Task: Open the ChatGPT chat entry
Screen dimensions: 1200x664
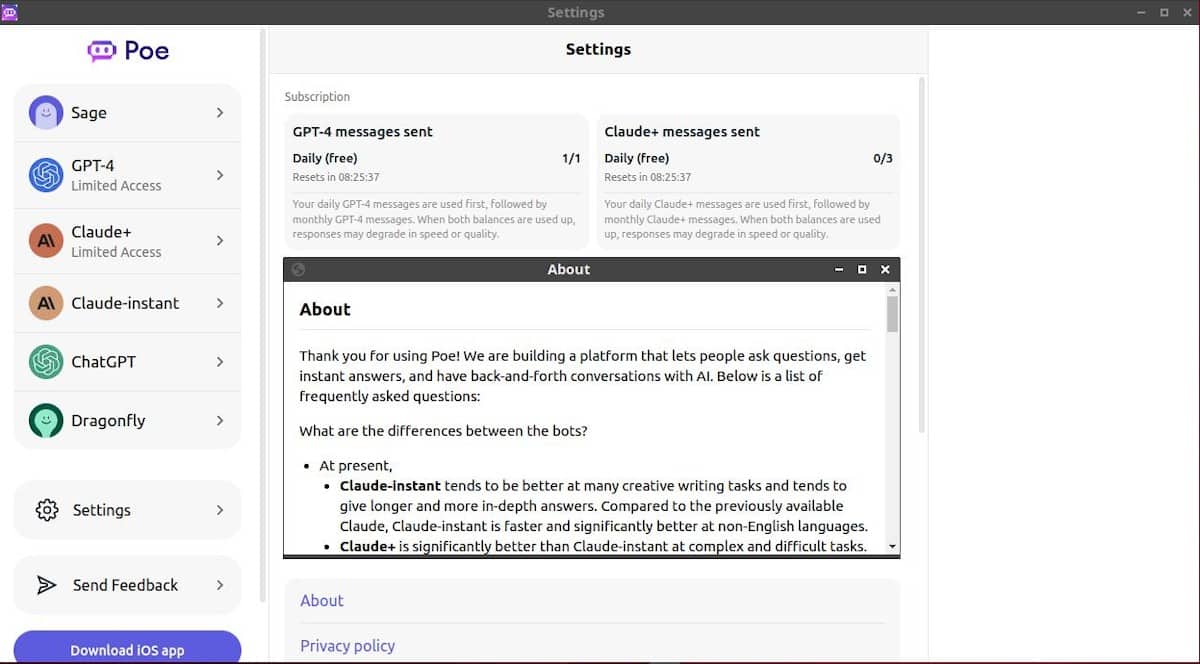Action: point(103,362)
